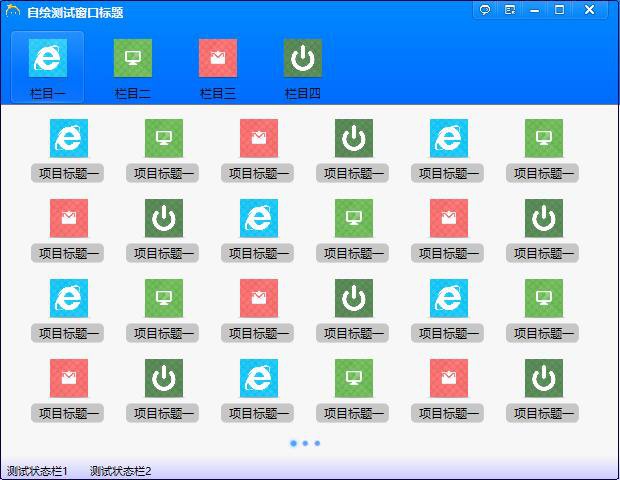Open the 栏目三 mail tab
The image size is (620, 480).
point(218,66)
